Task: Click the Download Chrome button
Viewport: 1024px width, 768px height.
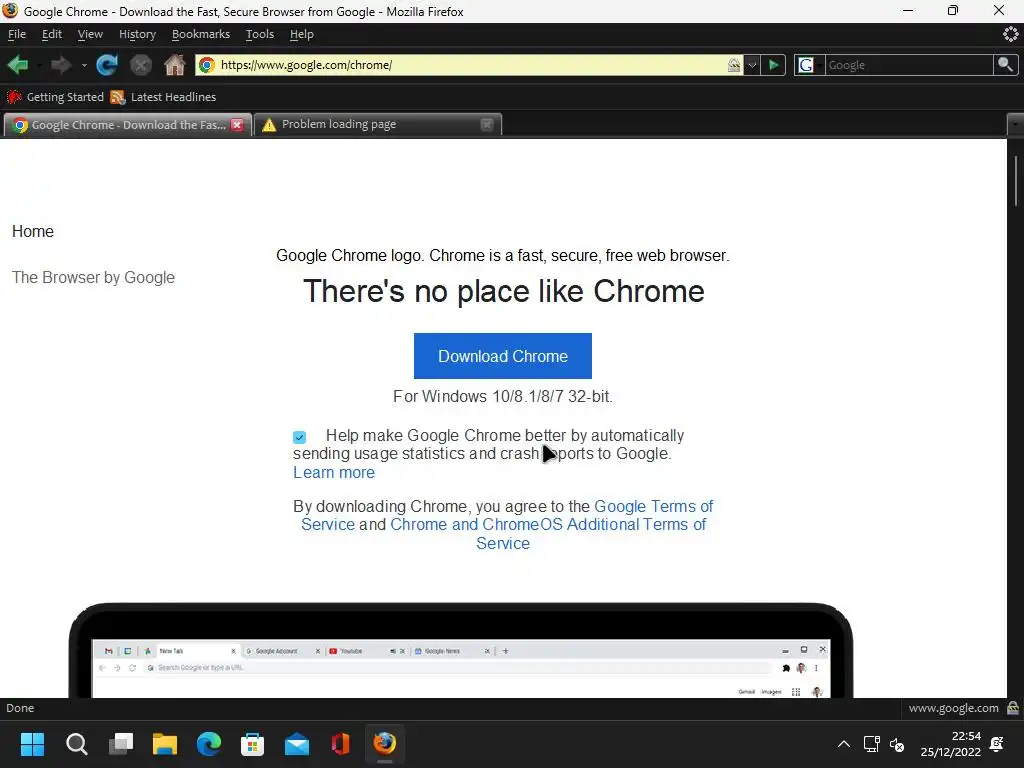Action: point(503,356)
